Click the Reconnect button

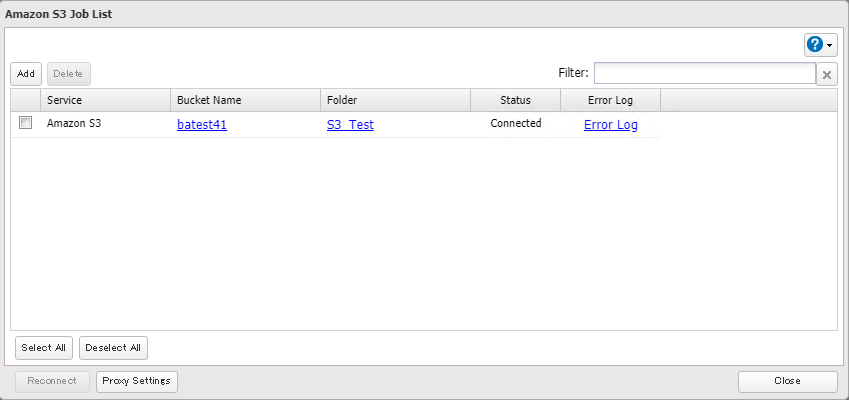52,381
